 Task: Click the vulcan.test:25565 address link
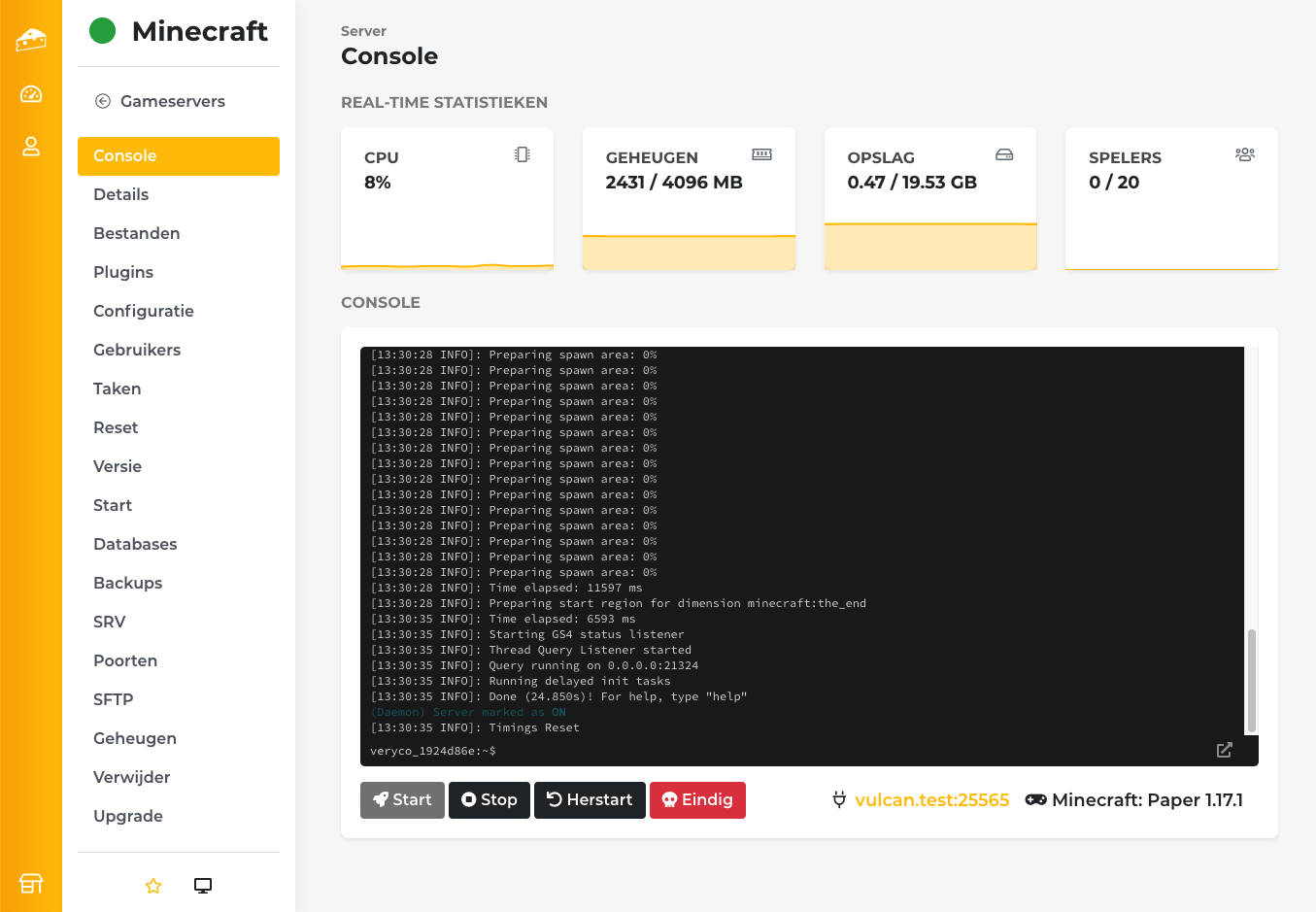coord(931,800)
